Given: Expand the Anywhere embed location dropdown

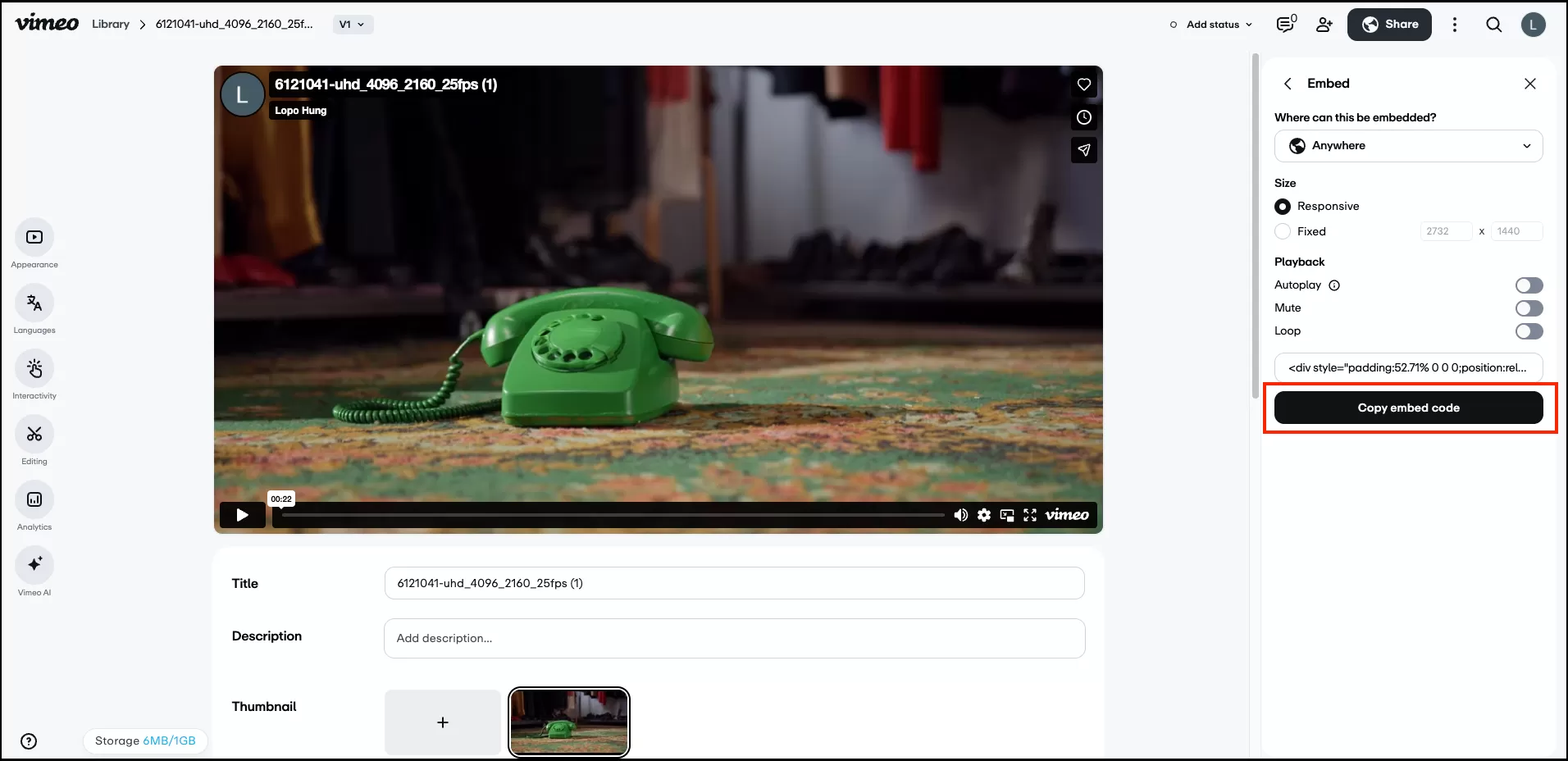Looking at the screenshot, I should pos(1408,146).
